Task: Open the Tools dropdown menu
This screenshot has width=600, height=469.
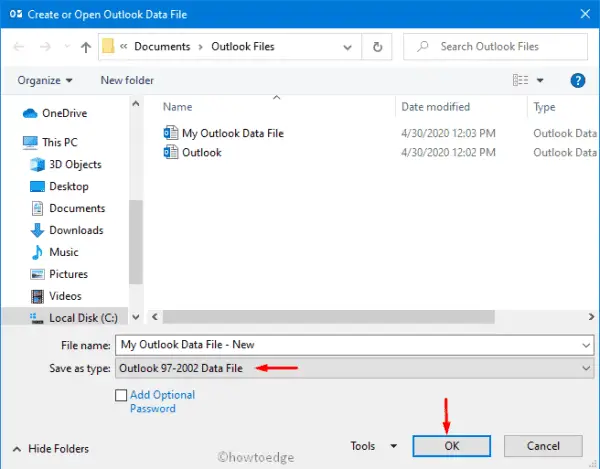Action: [x=373, y=446]
